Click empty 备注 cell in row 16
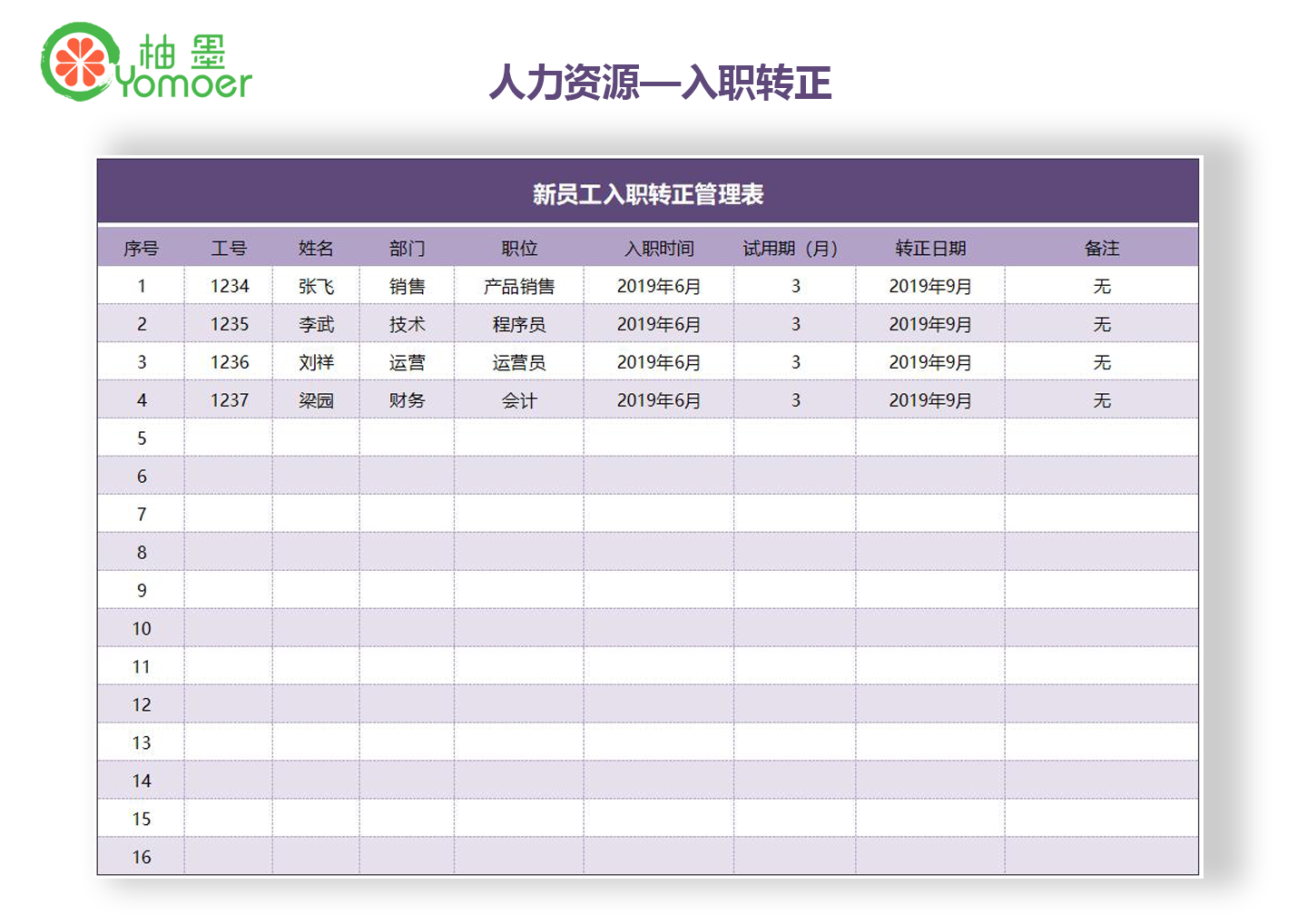This screenshot has width=1307, height=924. [1102, 857]
